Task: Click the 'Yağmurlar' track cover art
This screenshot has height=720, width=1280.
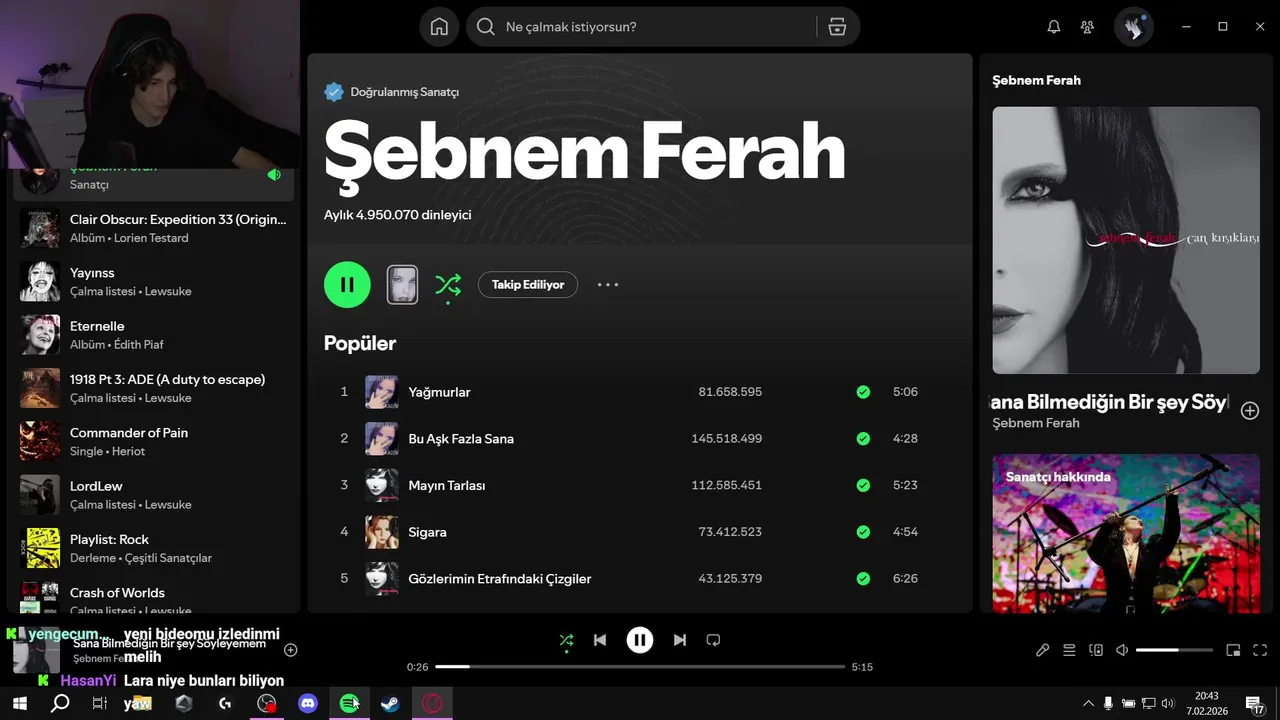Action: coord(381,392)
